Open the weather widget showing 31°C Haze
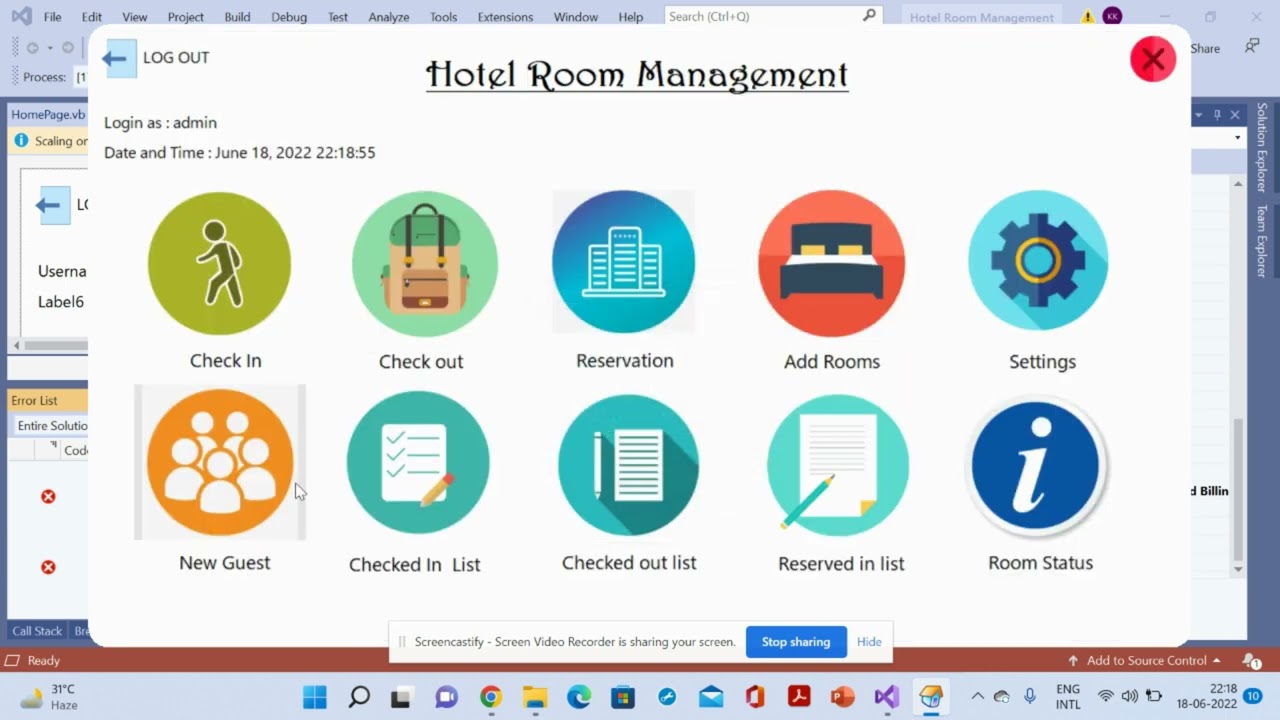 point(49,697)
